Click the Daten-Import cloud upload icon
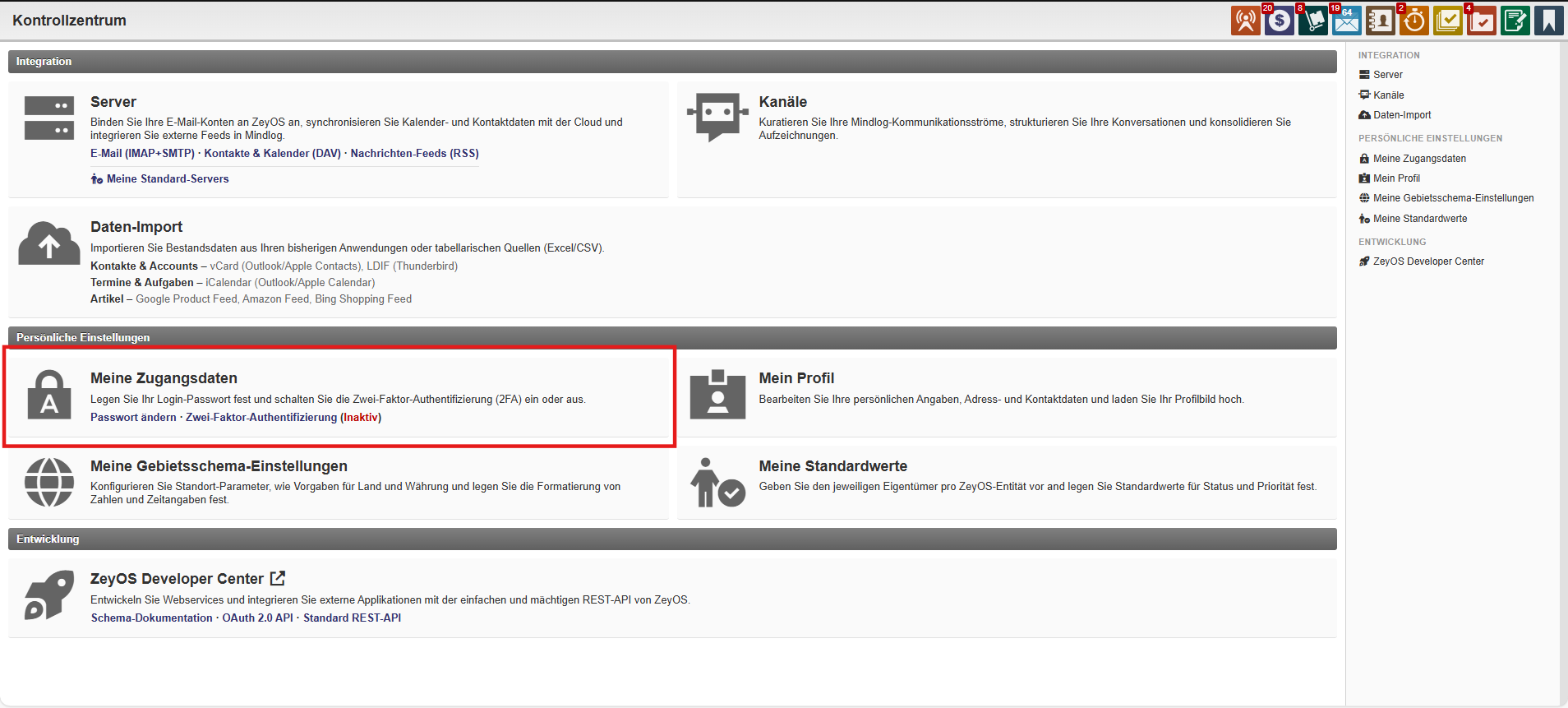Image resolution: width=1568 pixels, height=708 pixels. (49, 243)
